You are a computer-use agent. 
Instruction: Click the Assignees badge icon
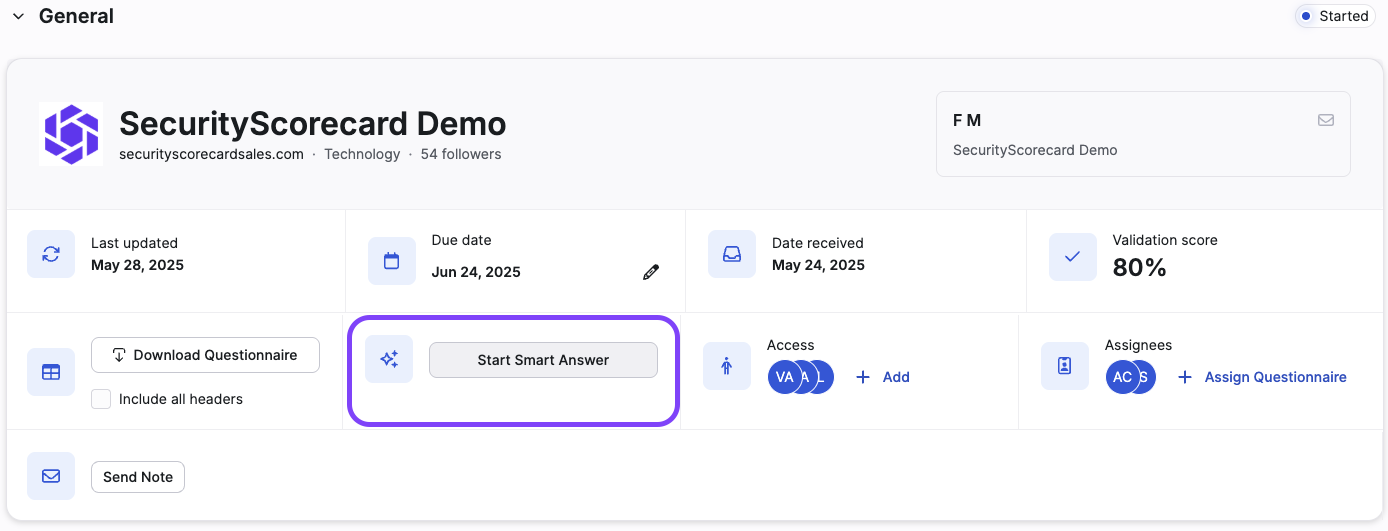pos(1065,366)
